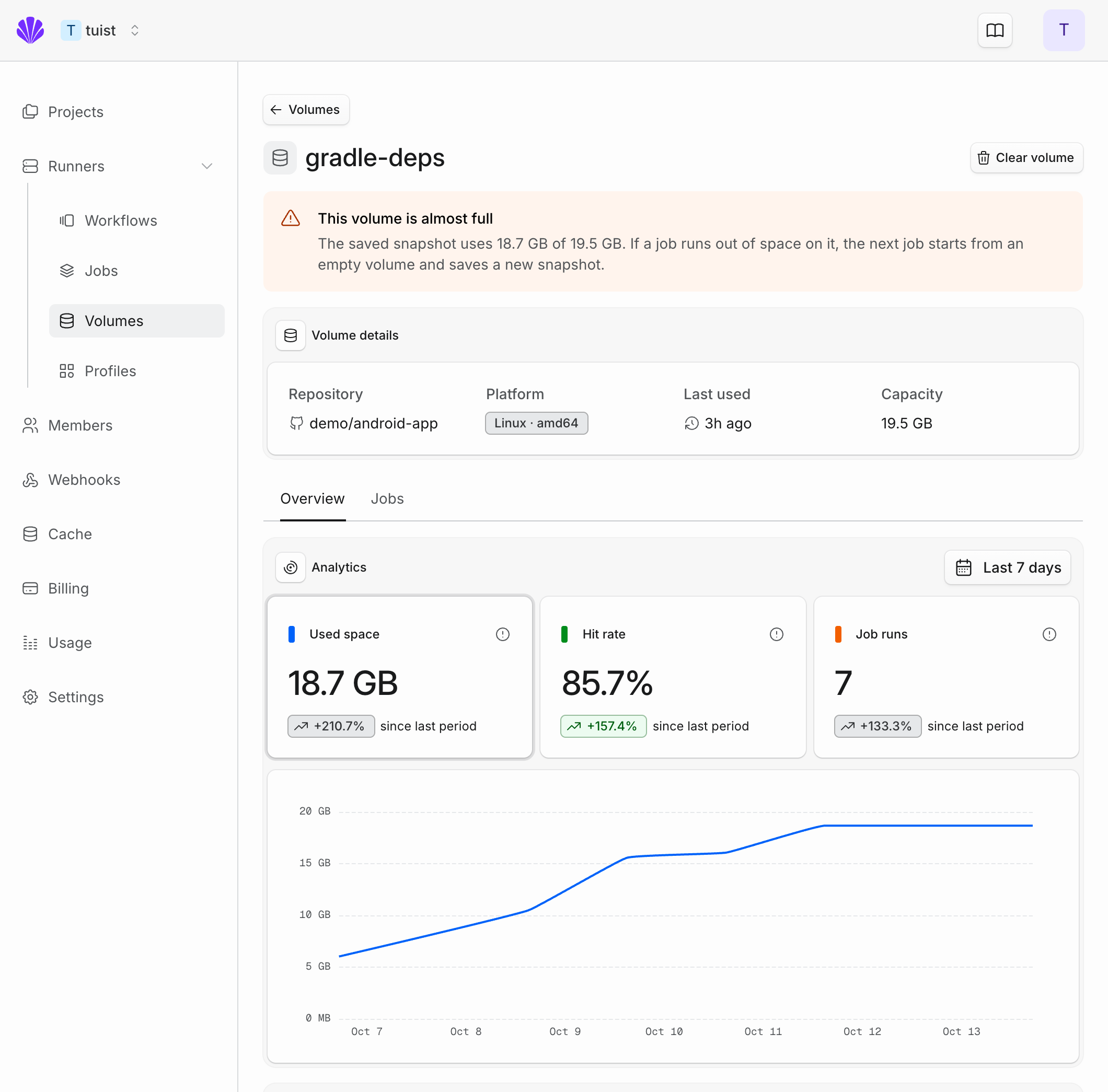Click the almost-full warning triangle icon

(x=291, y=218)
